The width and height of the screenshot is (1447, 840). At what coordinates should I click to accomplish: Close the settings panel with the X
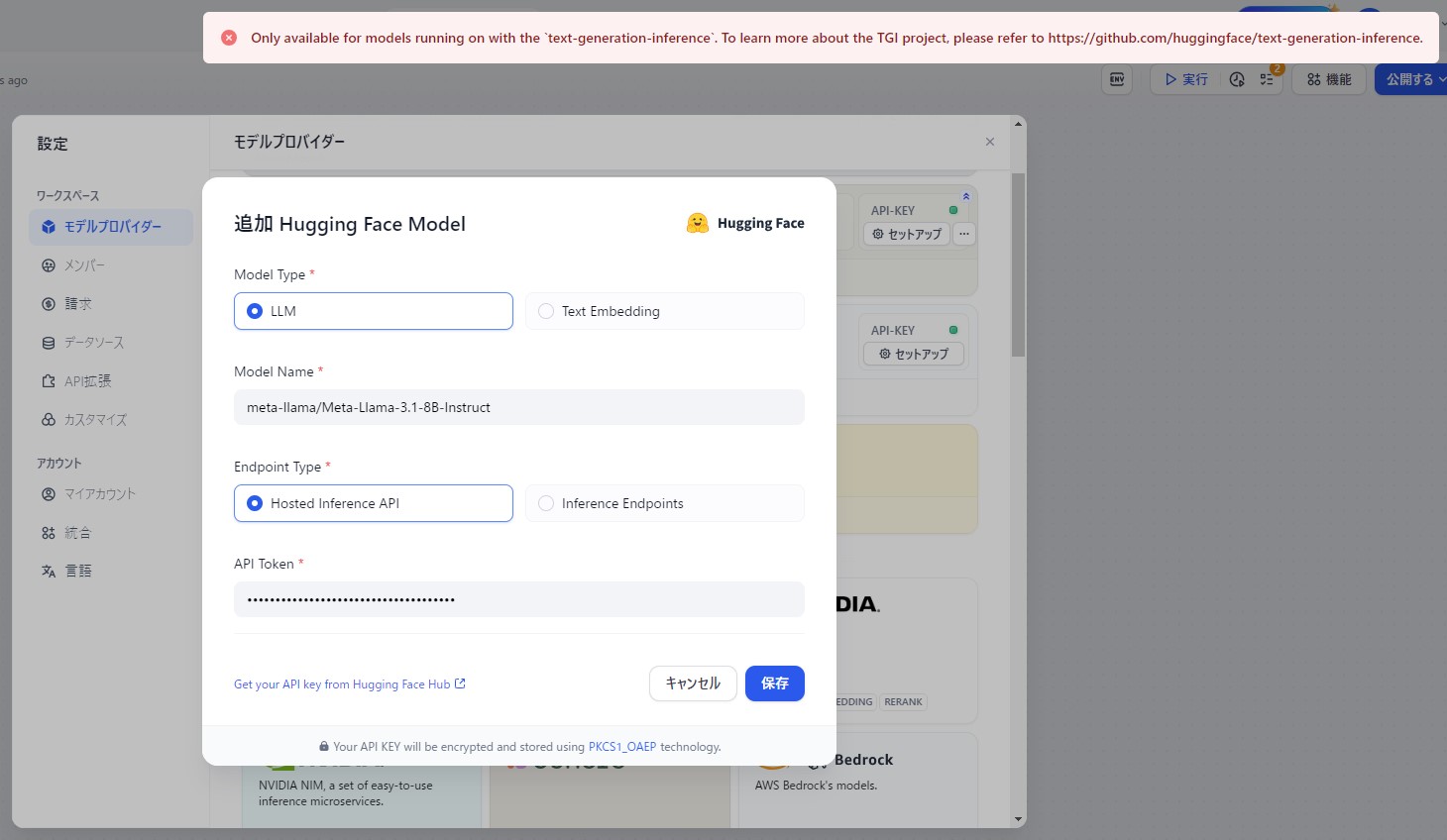(989, 142)
